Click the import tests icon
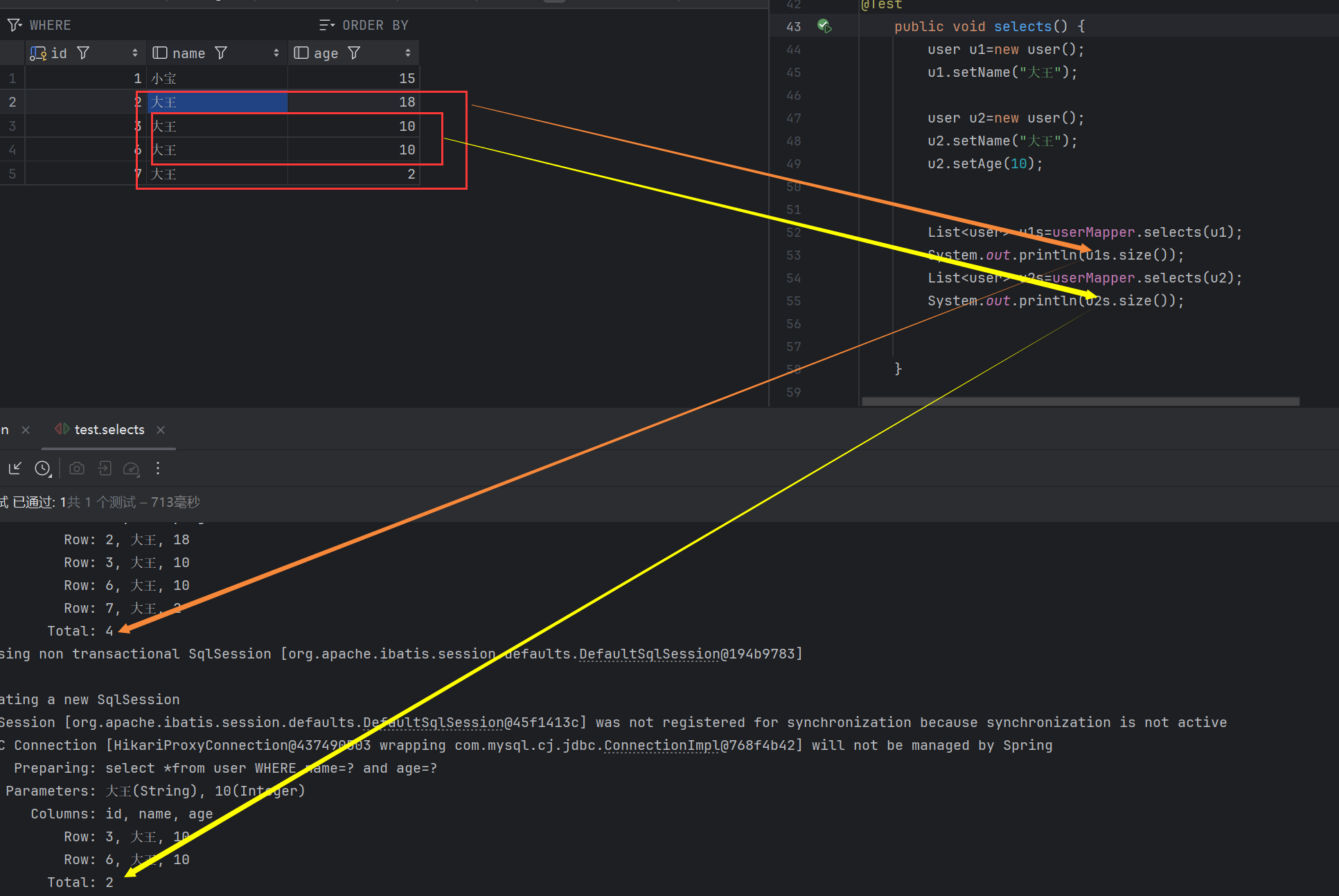Viewport: 1339px width, 896px height. click(105, 469)
